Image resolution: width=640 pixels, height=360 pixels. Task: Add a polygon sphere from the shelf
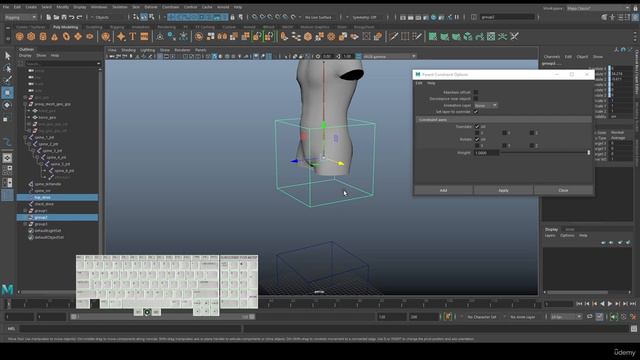click(19, 37)
